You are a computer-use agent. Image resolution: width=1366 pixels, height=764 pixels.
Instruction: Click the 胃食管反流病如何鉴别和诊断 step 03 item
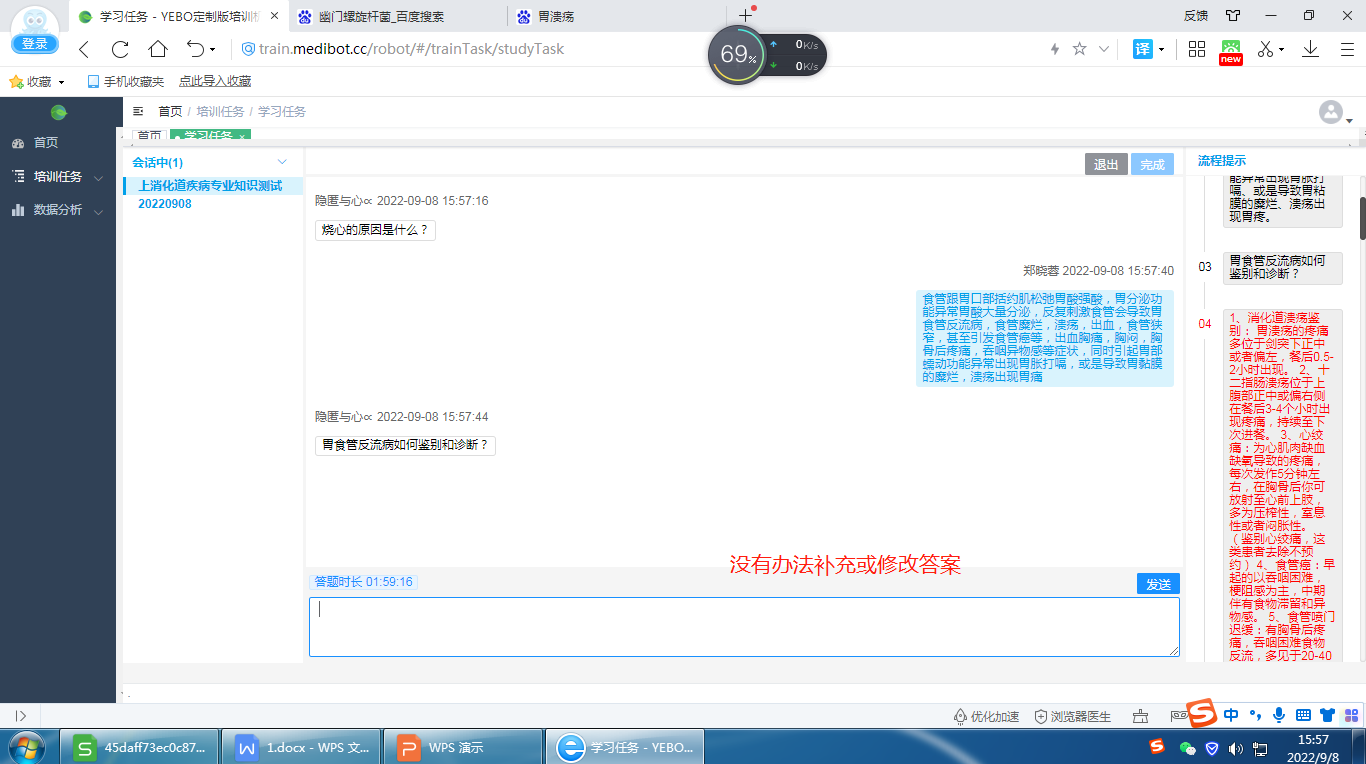click(1283, 267)
